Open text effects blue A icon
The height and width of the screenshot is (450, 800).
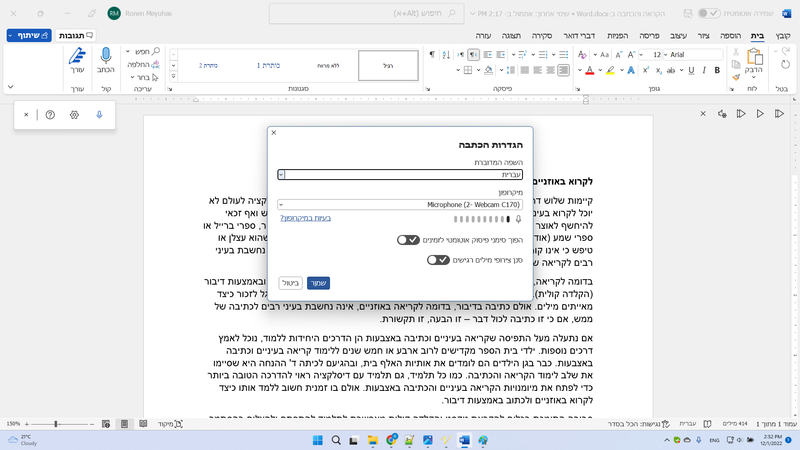[631, 70]
